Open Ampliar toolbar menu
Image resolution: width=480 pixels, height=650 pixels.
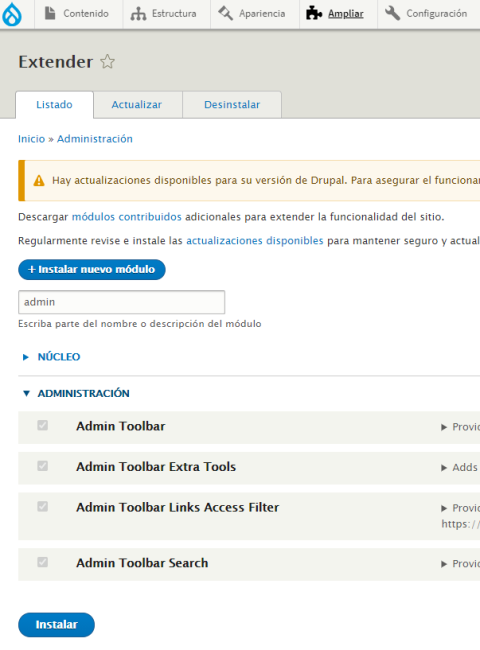pyautogui.click(x=338, y=14)
